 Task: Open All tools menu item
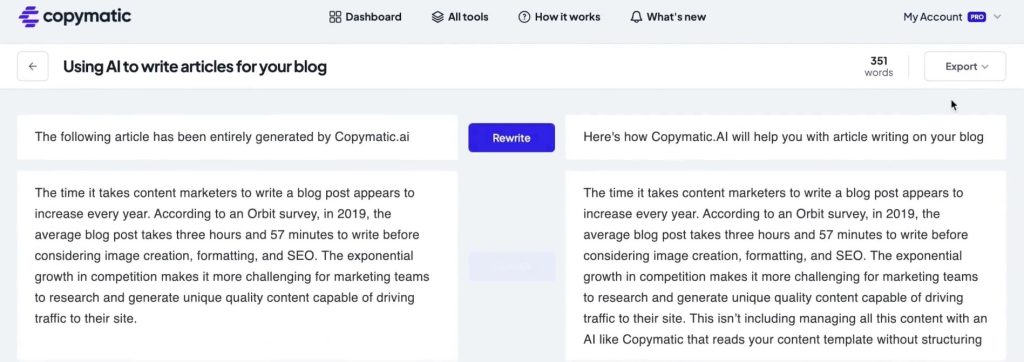tap(460, 17)
